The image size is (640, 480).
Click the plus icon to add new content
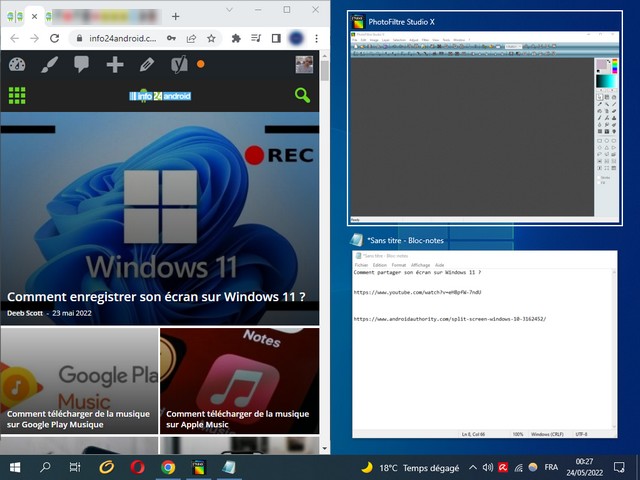115,65
